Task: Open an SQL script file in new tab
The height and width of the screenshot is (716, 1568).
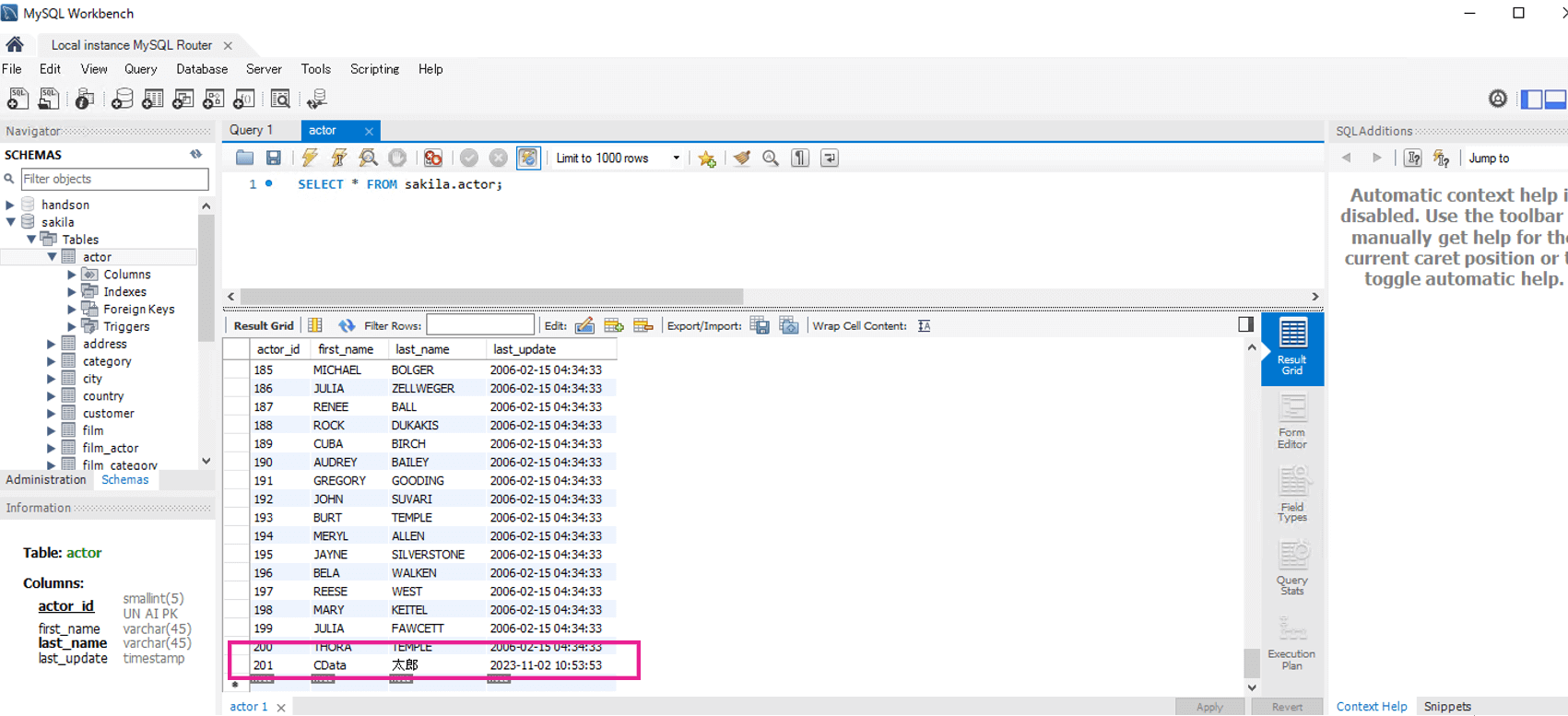Action: click(x=49, y=99)
